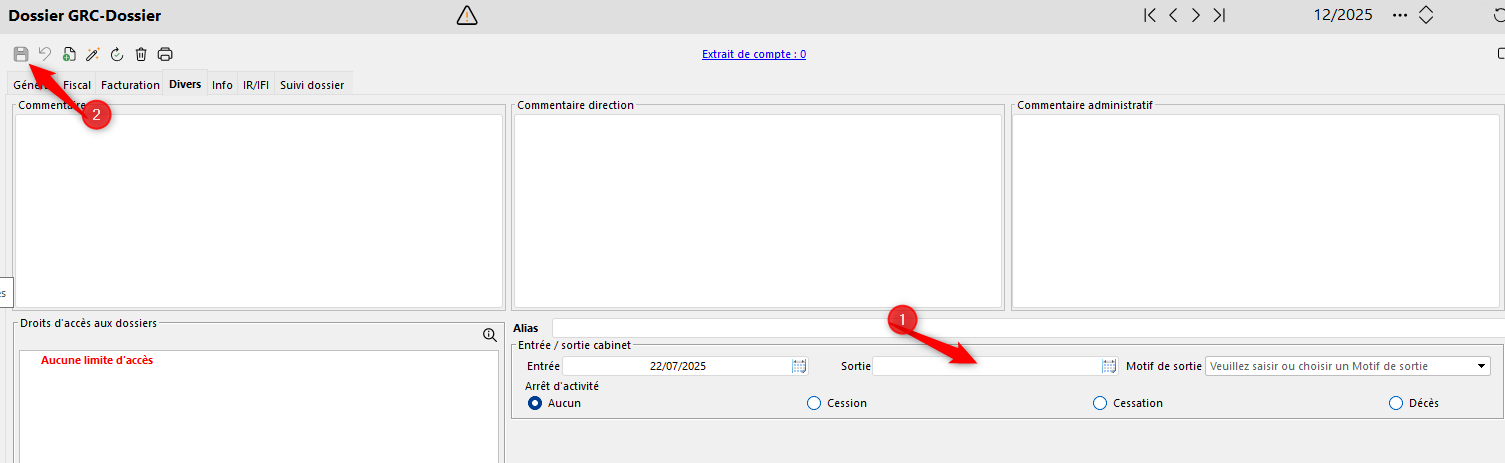Switch to the Facturation tab

[130, 85]
